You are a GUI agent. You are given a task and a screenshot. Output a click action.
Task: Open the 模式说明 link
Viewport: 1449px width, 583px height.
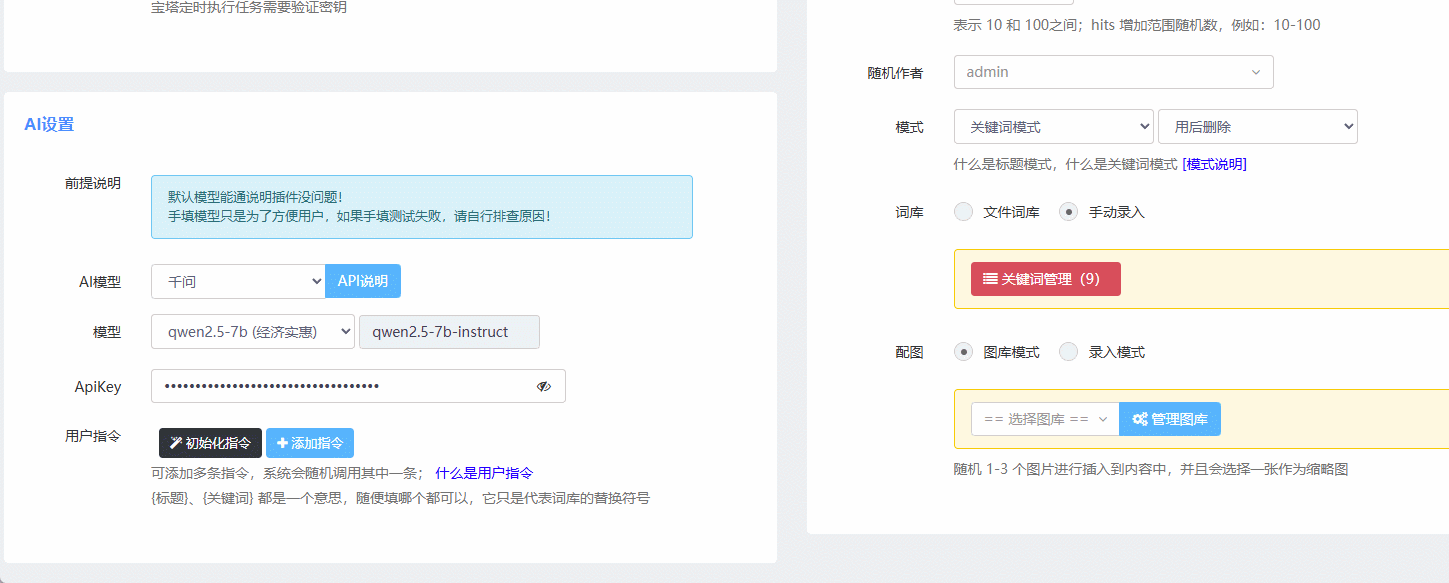coord(1214,164)
